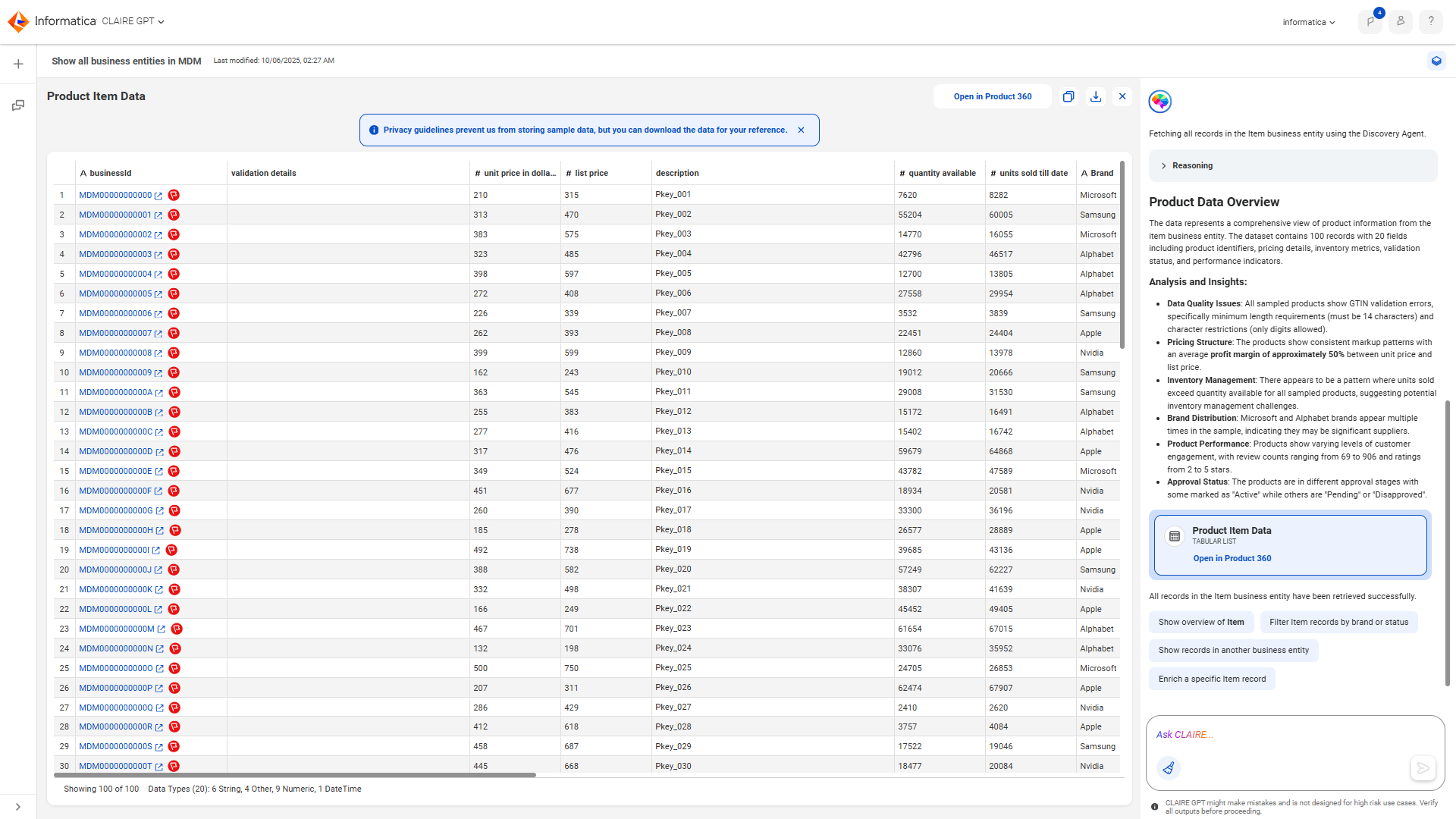1456x819 pixels.
Task: Click external-link icon for MDM0000000009
Action: [158, 373]
